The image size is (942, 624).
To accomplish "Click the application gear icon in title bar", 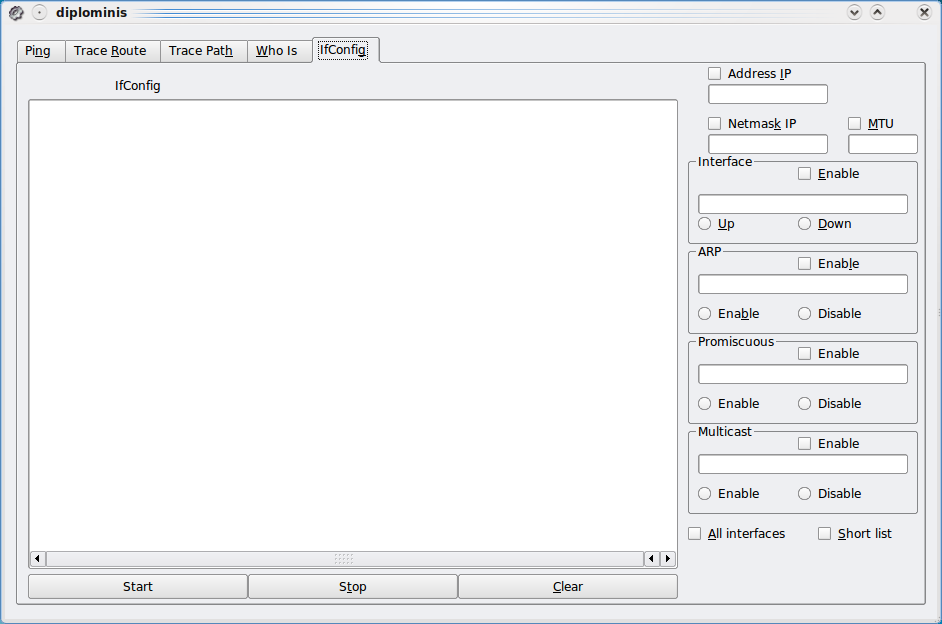I will point(16,13).
